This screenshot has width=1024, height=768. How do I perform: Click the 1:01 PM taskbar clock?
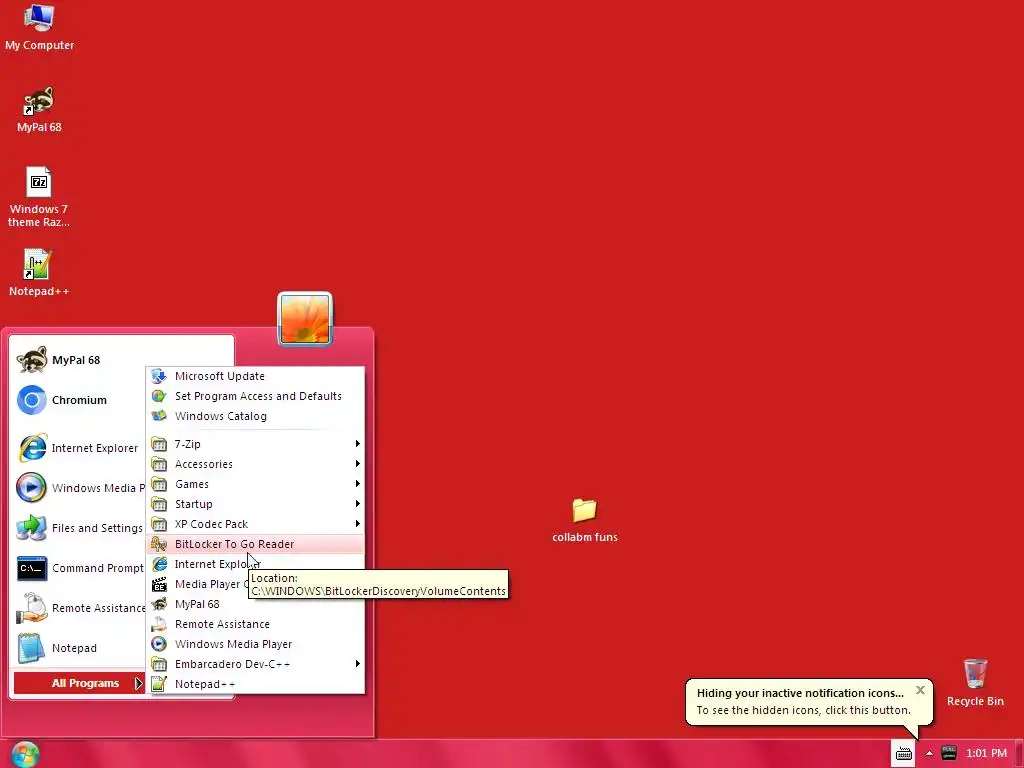(x=986, y=753)
